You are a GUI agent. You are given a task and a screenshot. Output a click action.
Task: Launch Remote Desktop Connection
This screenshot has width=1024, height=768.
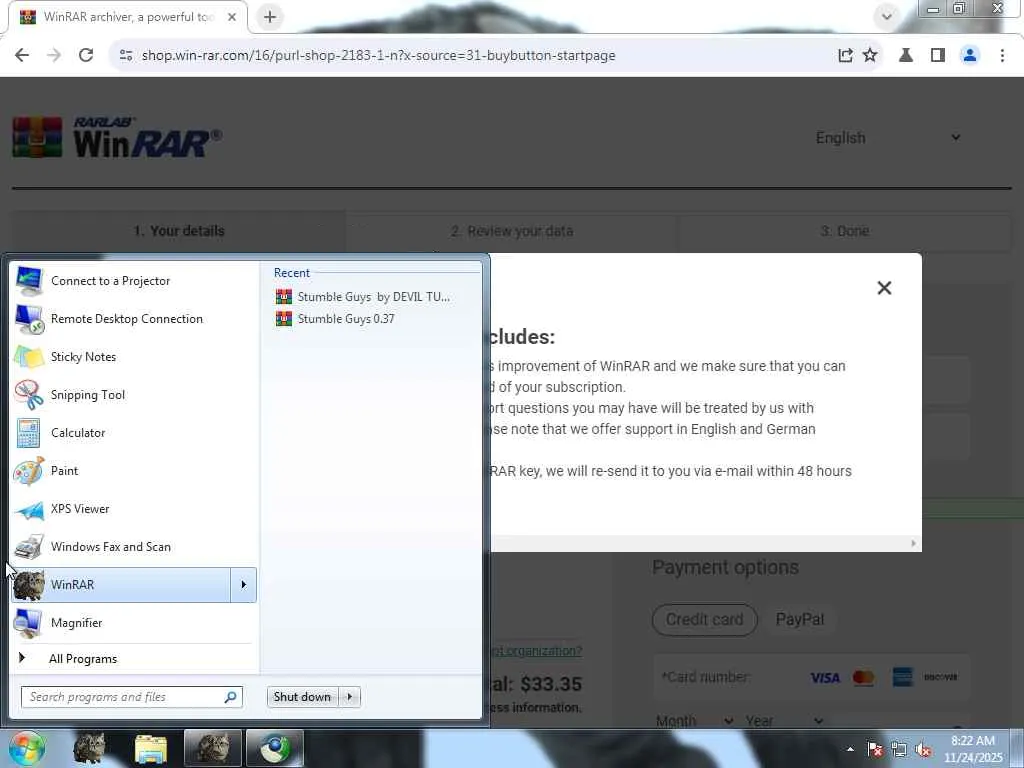click(134, 319)
